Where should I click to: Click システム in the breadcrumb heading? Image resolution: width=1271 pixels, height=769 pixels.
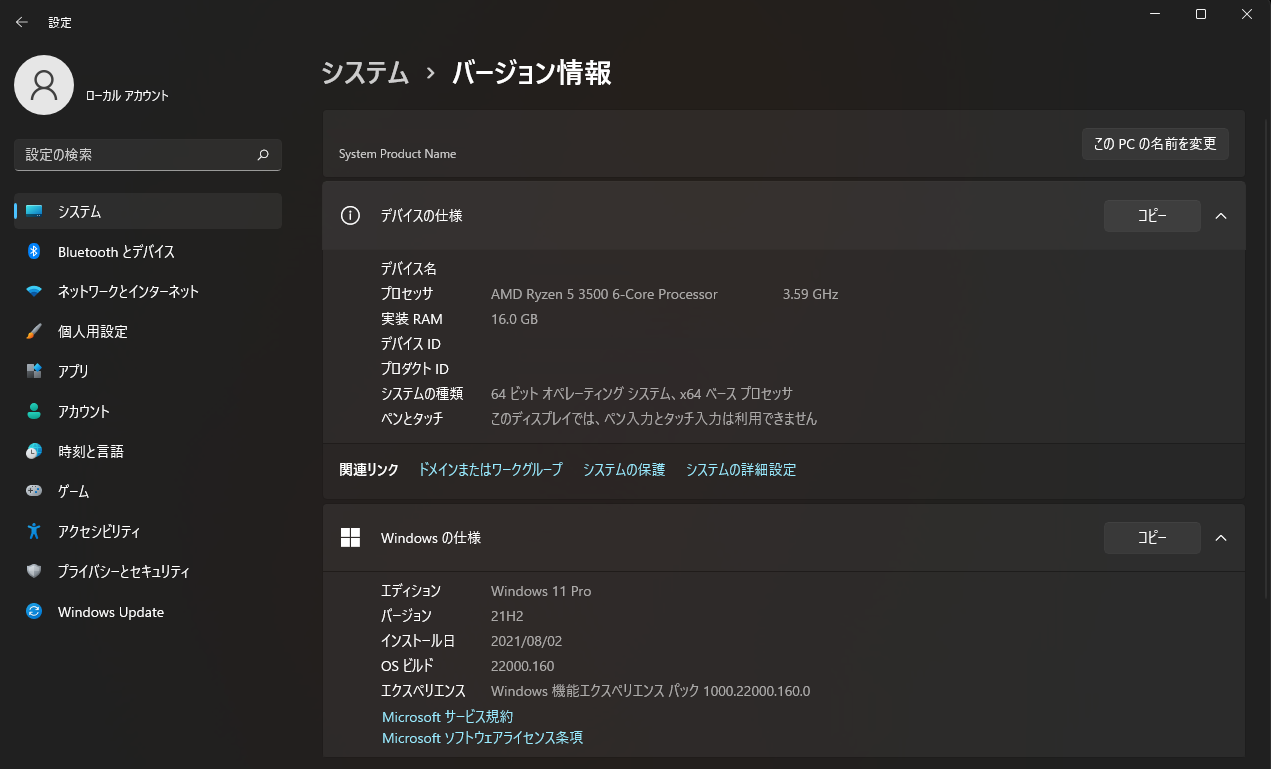[x=365, y=73]
